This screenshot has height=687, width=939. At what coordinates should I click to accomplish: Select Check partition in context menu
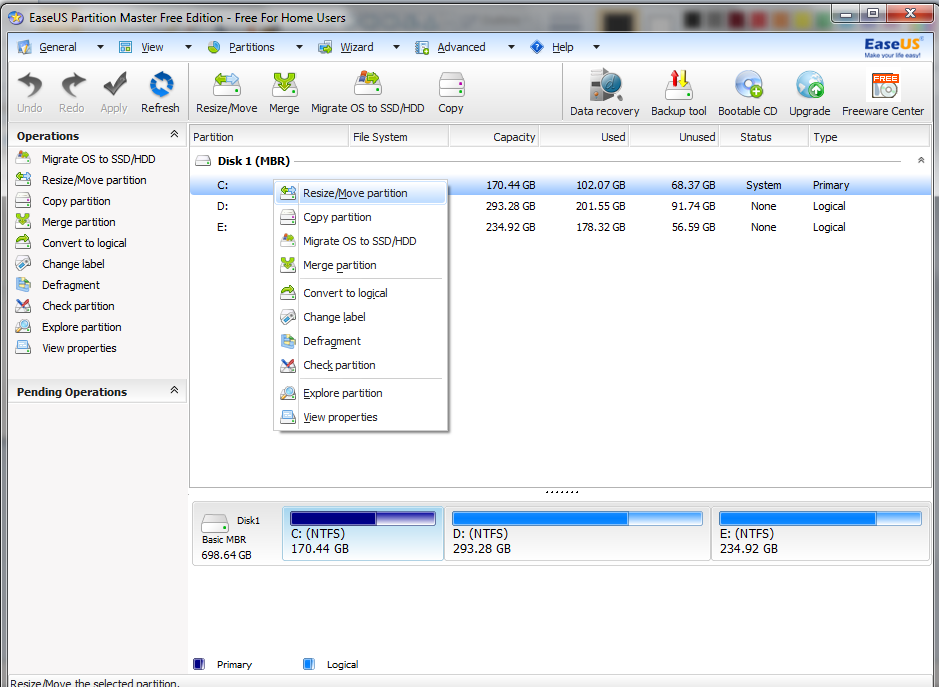click(361, 365)
